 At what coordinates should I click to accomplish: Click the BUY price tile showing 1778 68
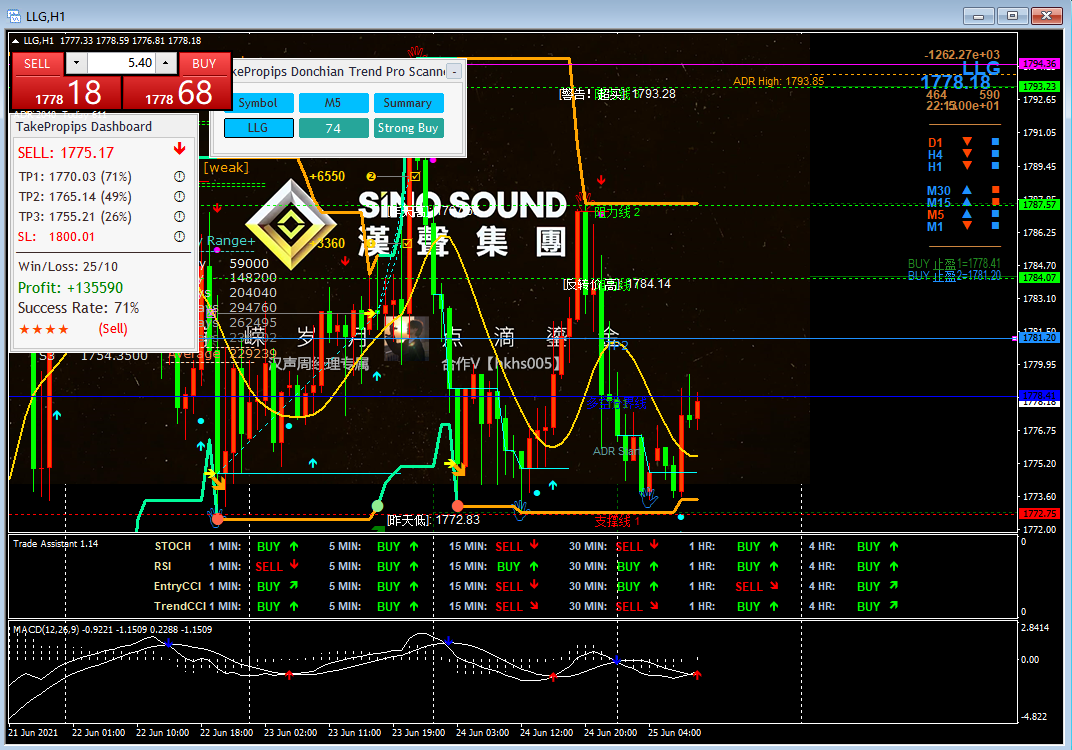(x=177, y=93)
